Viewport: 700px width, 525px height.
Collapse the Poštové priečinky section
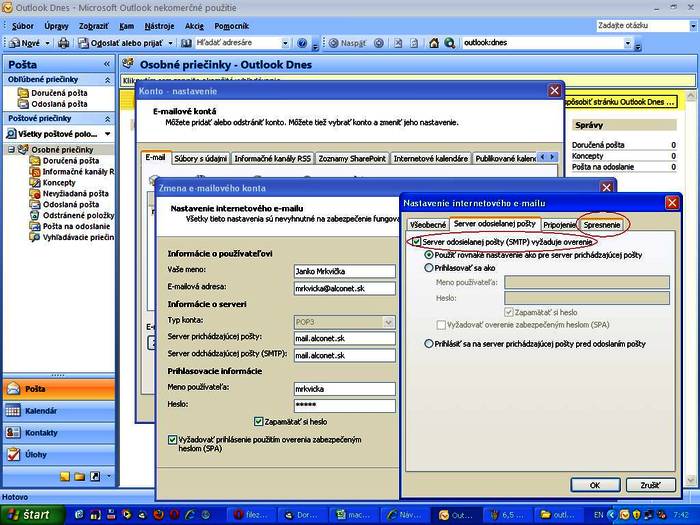pos(108,119)
